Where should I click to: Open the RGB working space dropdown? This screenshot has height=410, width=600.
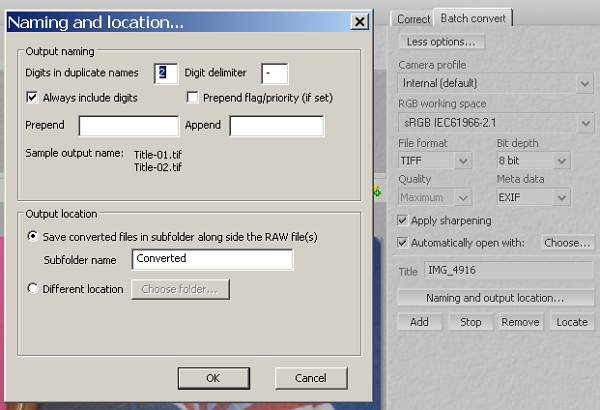pyautogui.click(x=496, y=123)
